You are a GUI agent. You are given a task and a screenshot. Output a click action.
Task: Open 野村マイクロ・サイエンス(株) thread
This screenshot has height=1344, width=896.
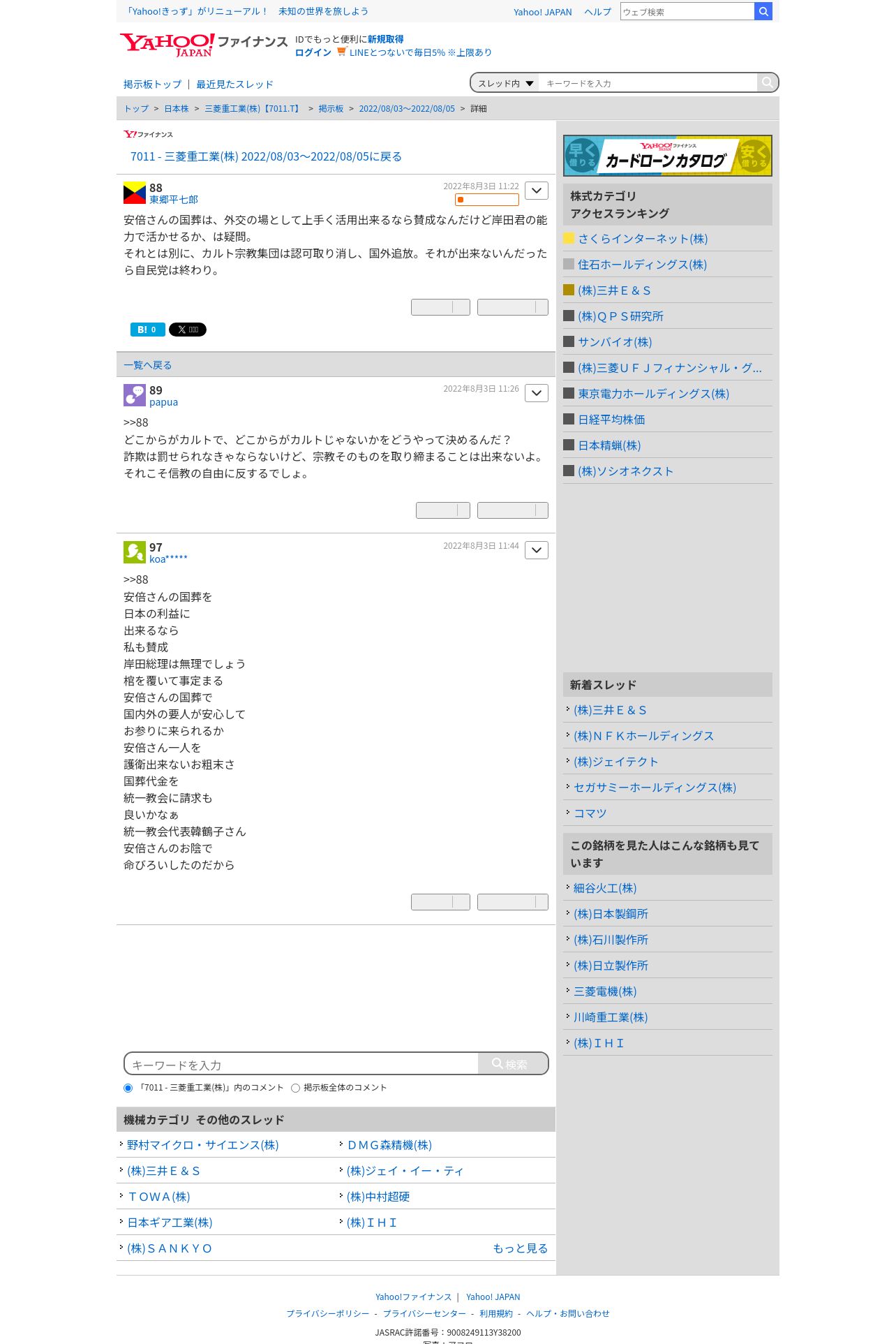(x=203, y=1145)
